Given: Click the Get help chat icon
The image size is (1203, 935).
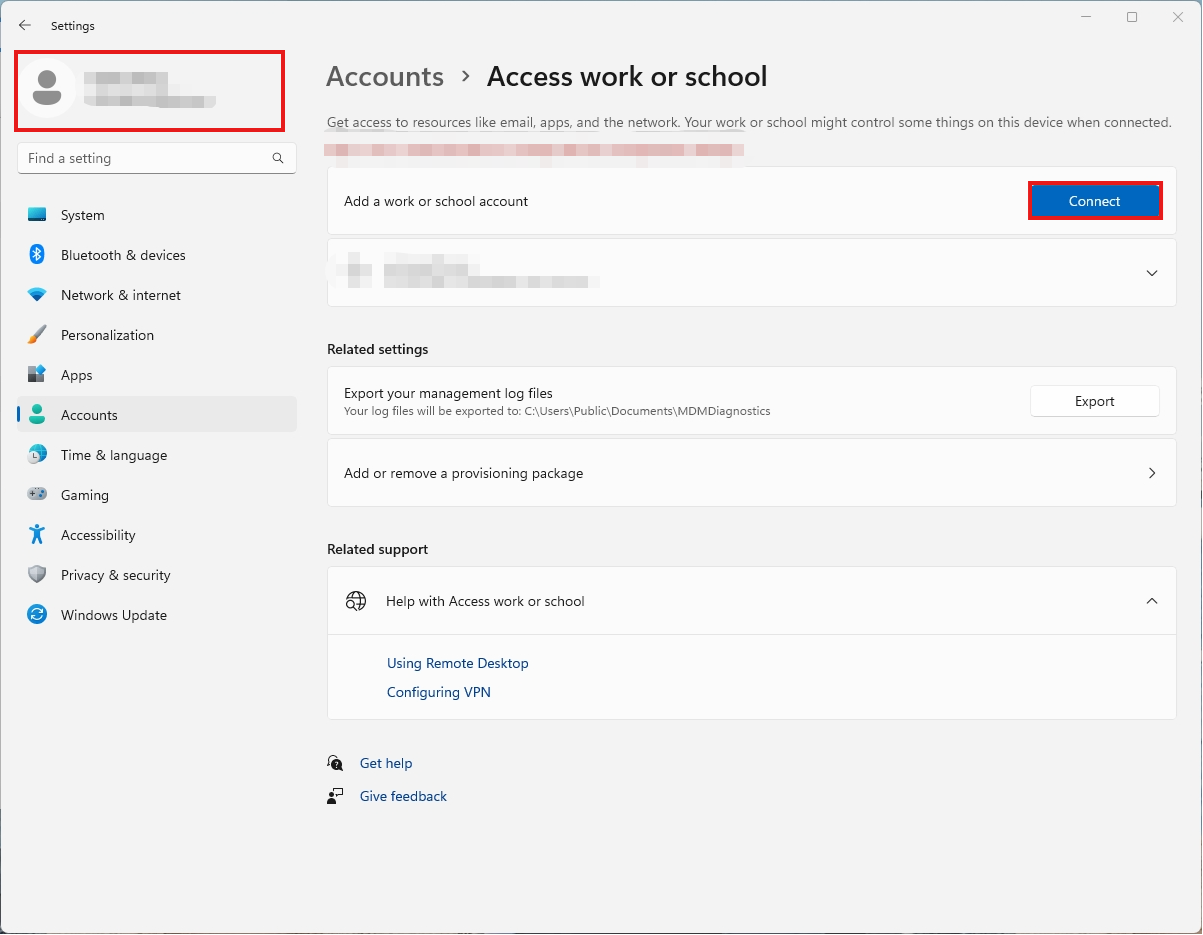Looking at the screenshot, I should (x=336, y=763).
